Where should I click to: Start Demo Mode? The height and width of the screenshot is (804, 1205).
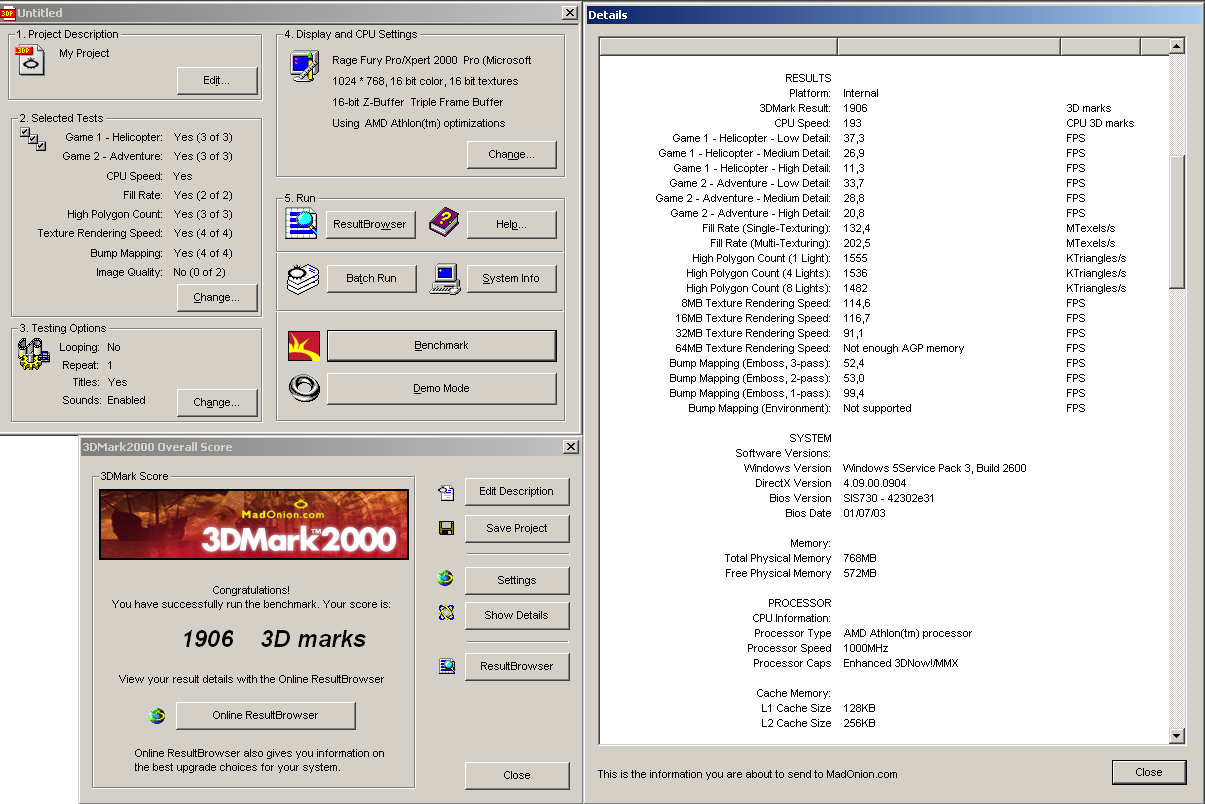tap(441, 388)
